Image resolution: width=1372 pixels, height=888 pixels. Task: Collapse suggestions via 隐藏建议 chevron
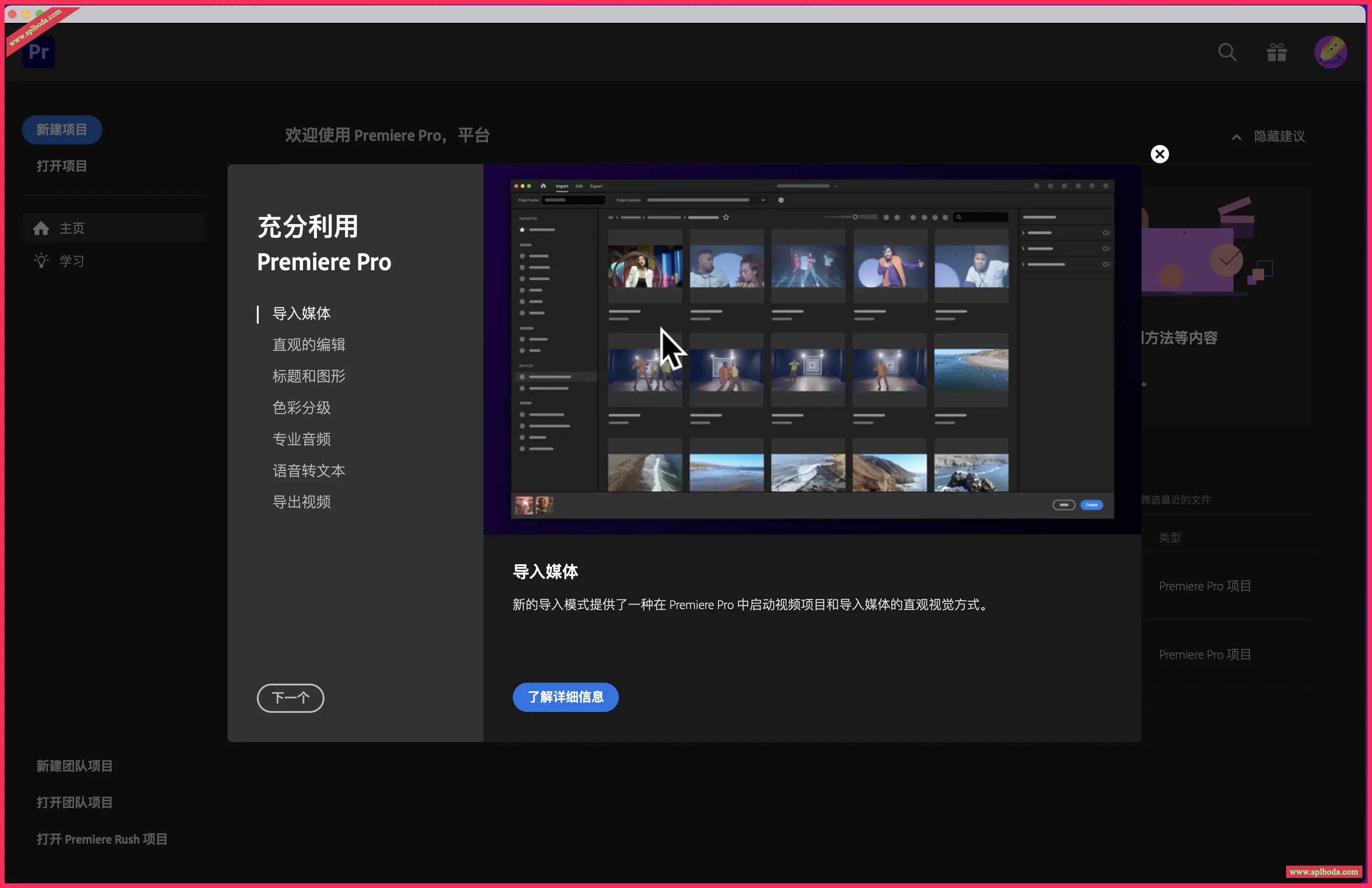point(1236,137)
